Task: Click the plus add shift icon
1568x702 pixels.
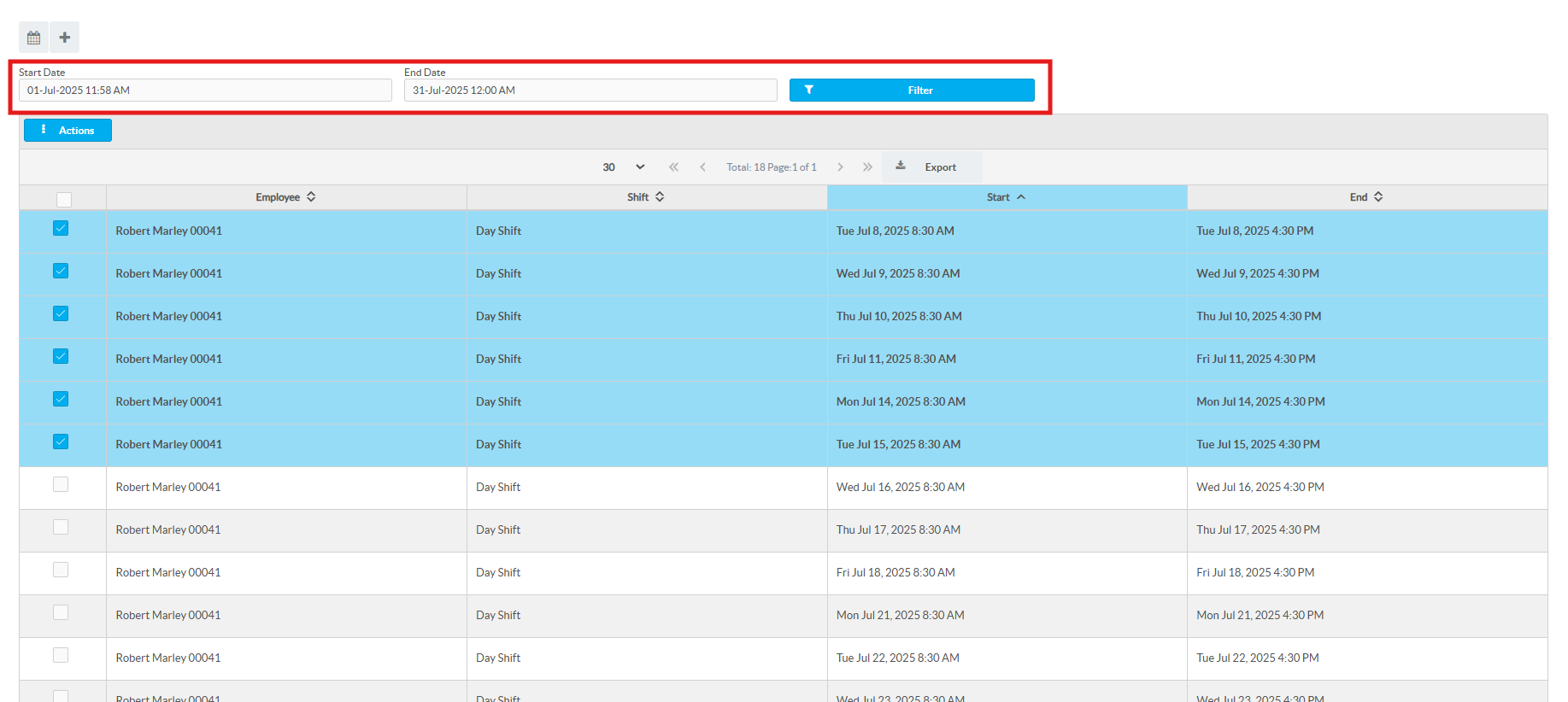Action: (x=65, y=38)
